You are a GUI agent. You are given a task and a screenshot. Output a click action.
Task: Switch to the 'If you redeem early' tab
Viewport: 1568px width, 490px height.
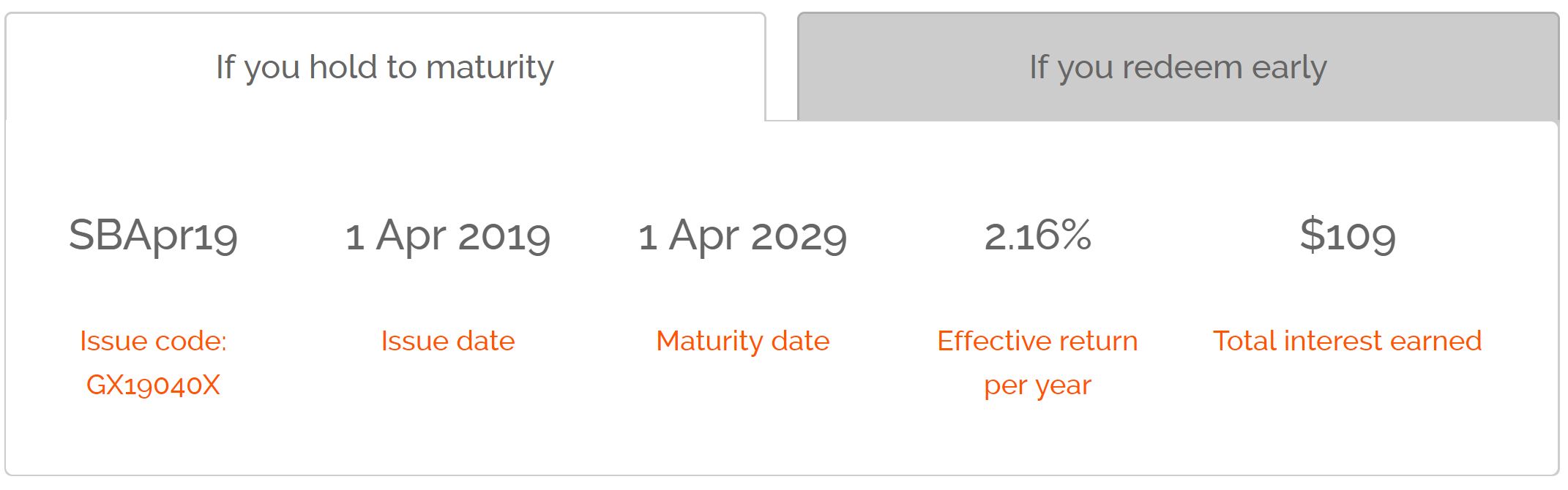pos(1177,67)
